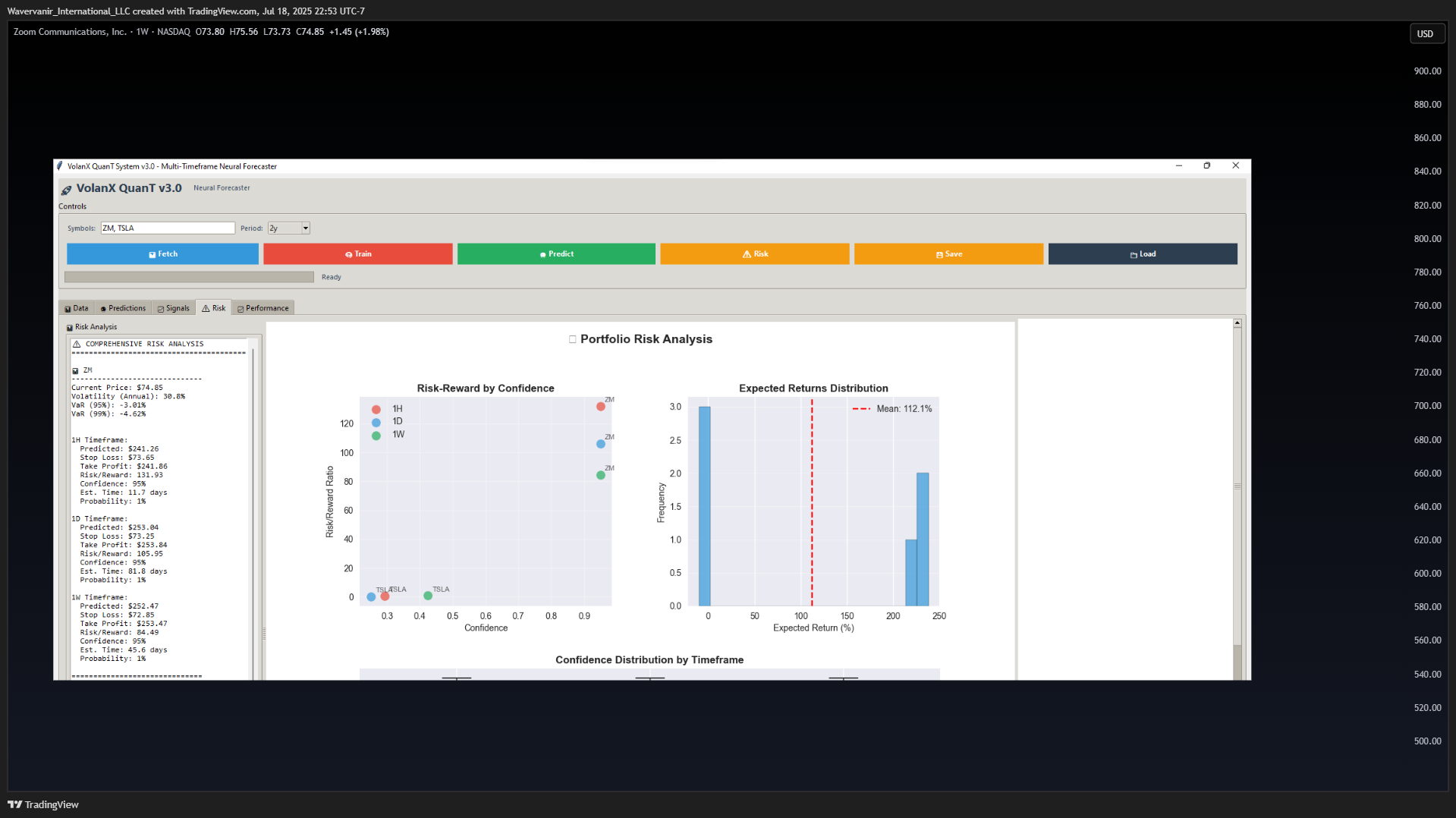The image size is (1456, 818).
Task: Select the Signals tab
Action: pos(174,308)
